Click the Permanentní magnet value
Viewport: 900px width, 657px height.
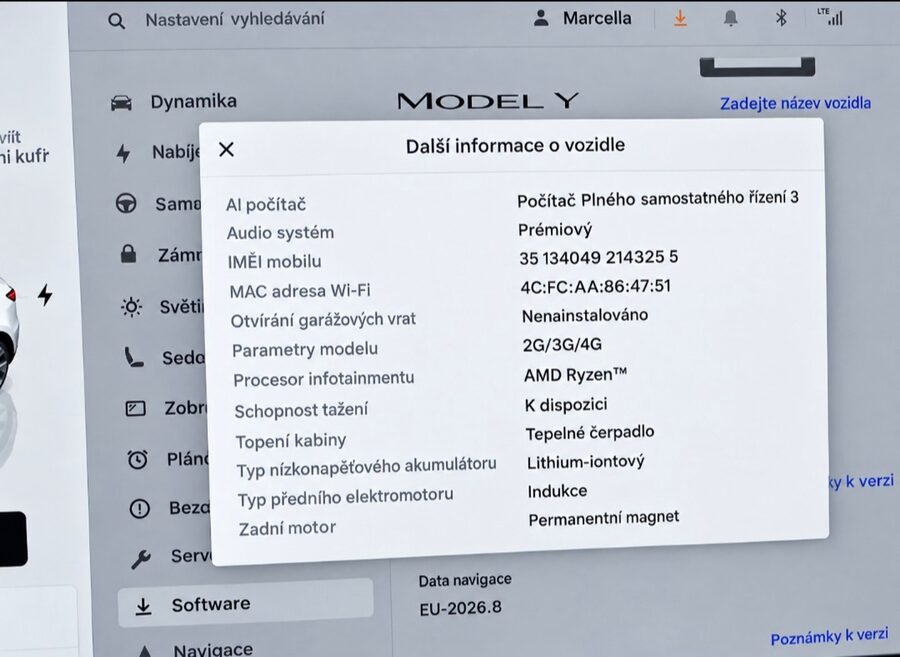click(604, 519)
